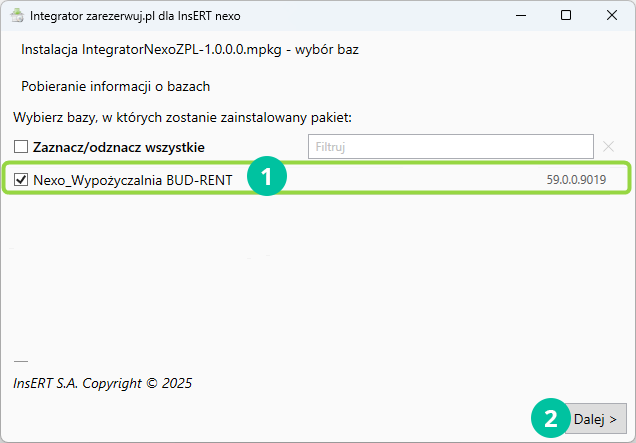Close the Integrator installer window
Screen dimensions: 636x443
tap(612, 17)
